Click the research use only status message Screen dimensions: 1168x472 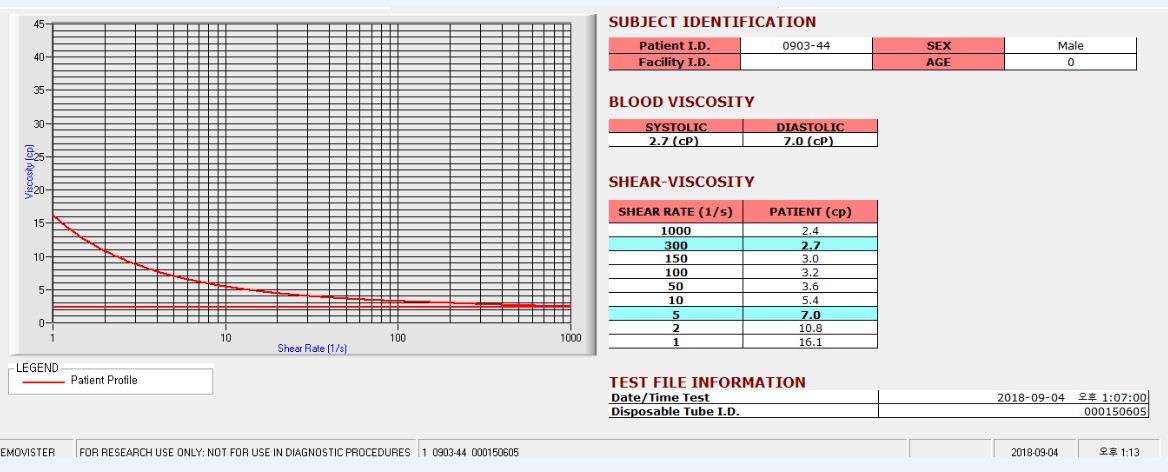(245, 452)
